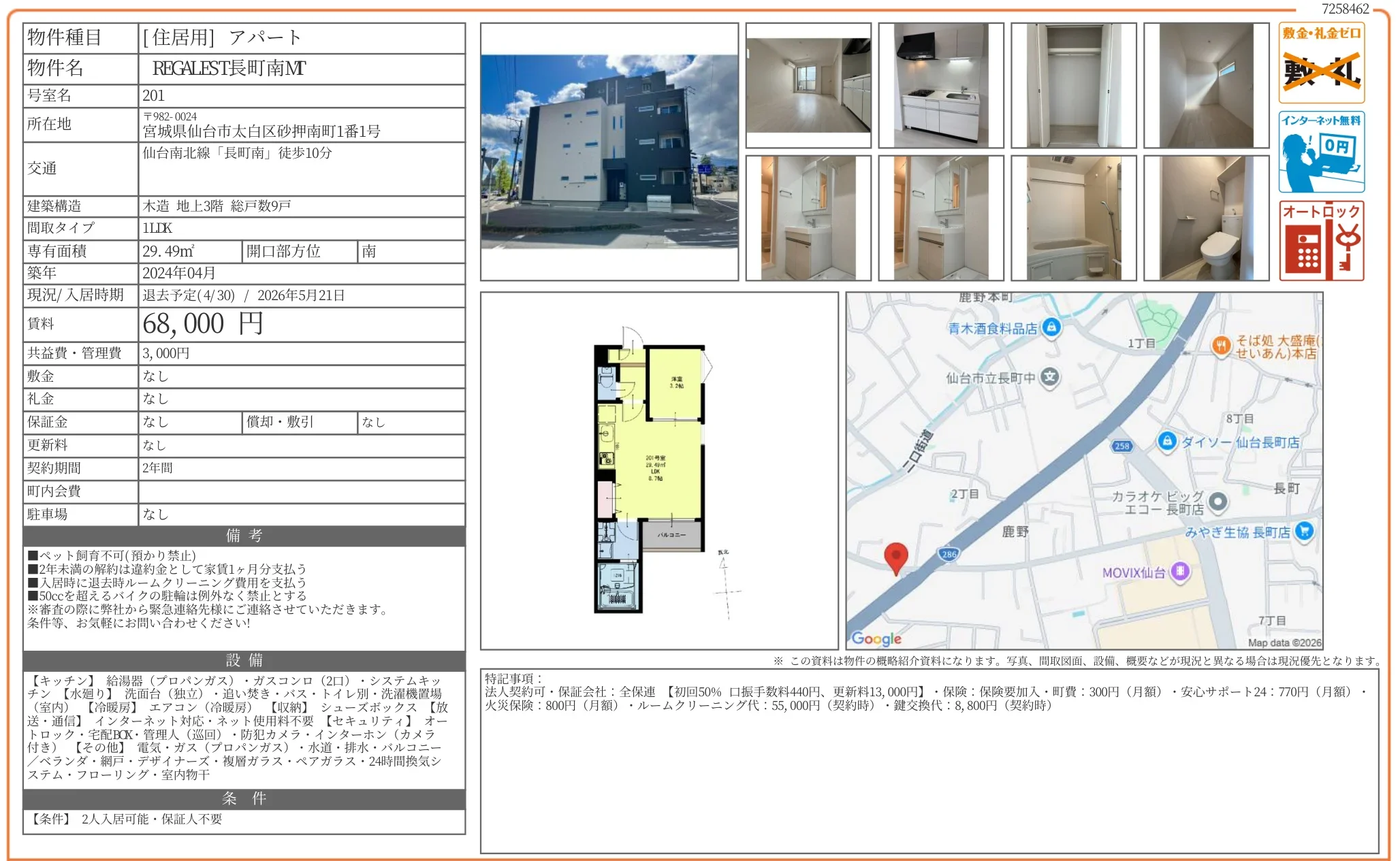Click contract period 2年間
The width and height of the screenshot is (1400, 861).
[157, 468]
